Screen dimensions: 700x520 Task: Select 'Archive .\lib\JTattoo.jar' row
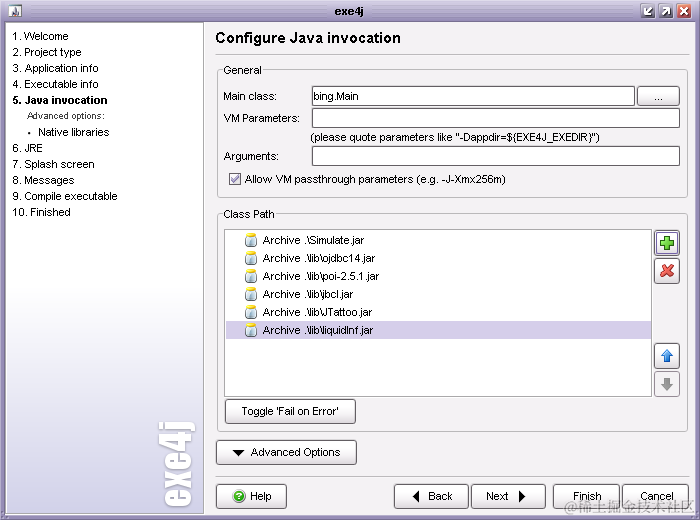(438, 312)
